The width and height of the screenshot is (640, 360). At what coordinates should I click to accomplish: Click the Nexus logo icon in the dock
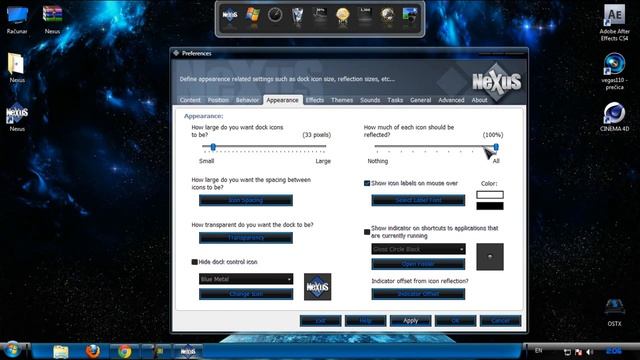click(x=230, y=16)
